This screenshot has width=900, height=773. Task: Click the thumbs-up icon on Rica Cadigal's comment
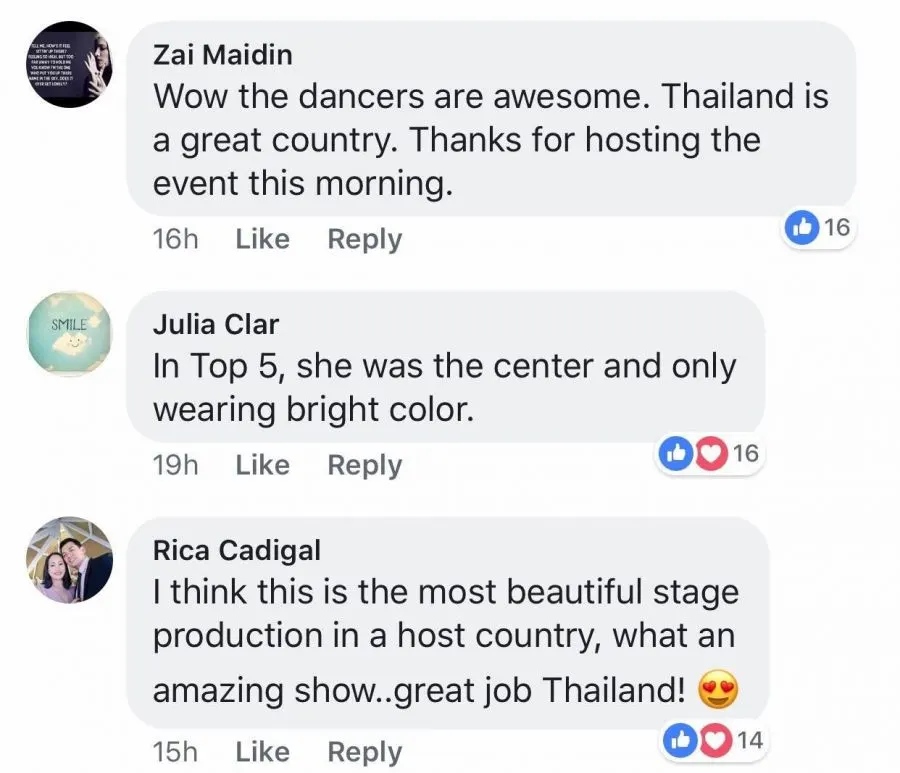click(682, 741)
